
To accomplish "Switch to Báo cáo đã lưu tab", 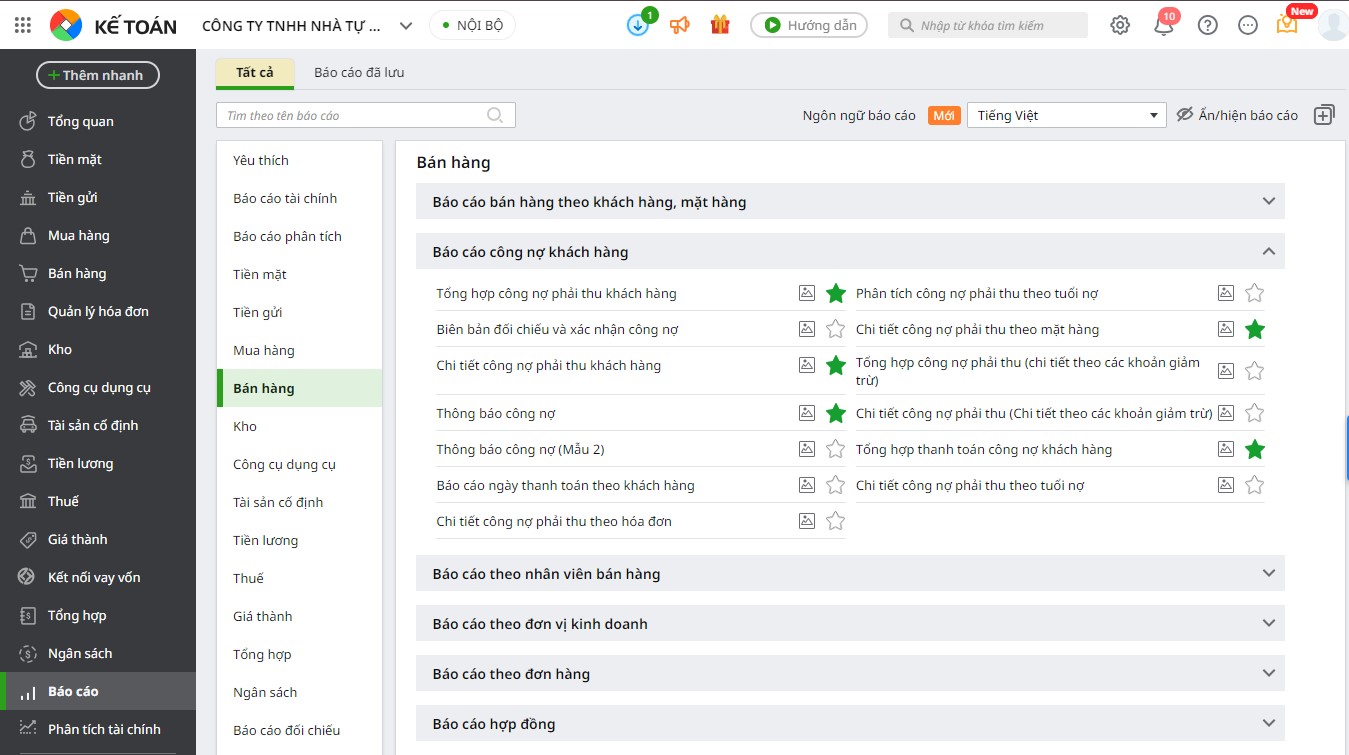I will (359, 73).
